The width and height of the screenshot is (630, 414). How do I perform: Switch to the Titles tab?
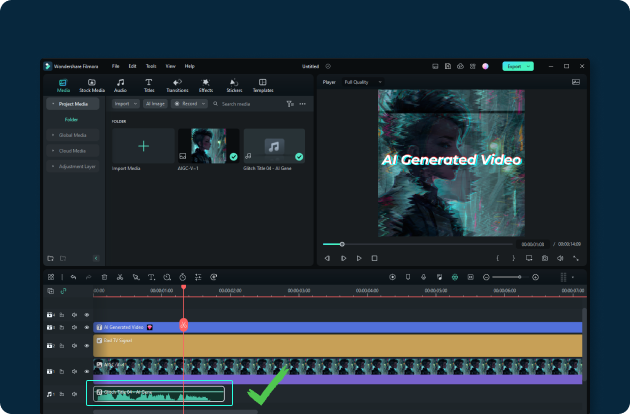[149, 86]
